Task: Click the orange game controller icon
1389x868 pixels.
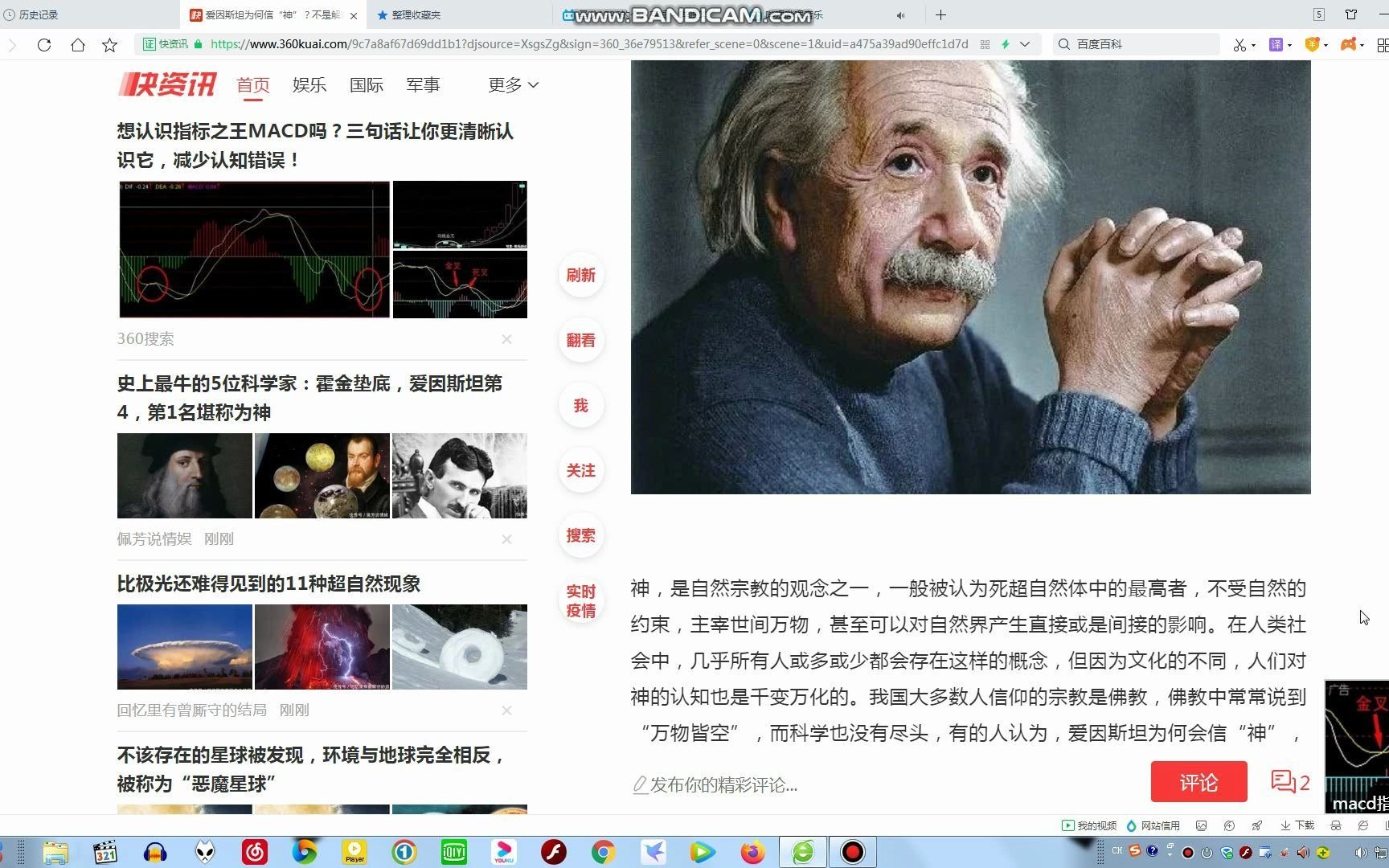Action: (1349, 44)
